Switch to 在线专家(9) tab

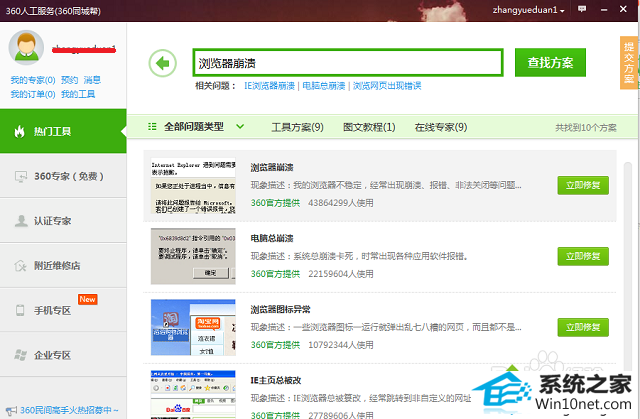point(441,127)
